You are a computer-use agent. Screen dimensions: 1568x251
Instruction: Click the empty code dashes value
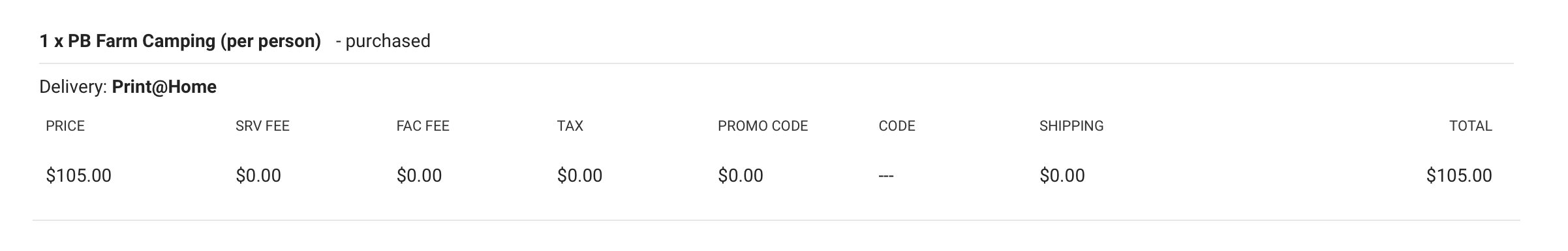pos(886,176)
